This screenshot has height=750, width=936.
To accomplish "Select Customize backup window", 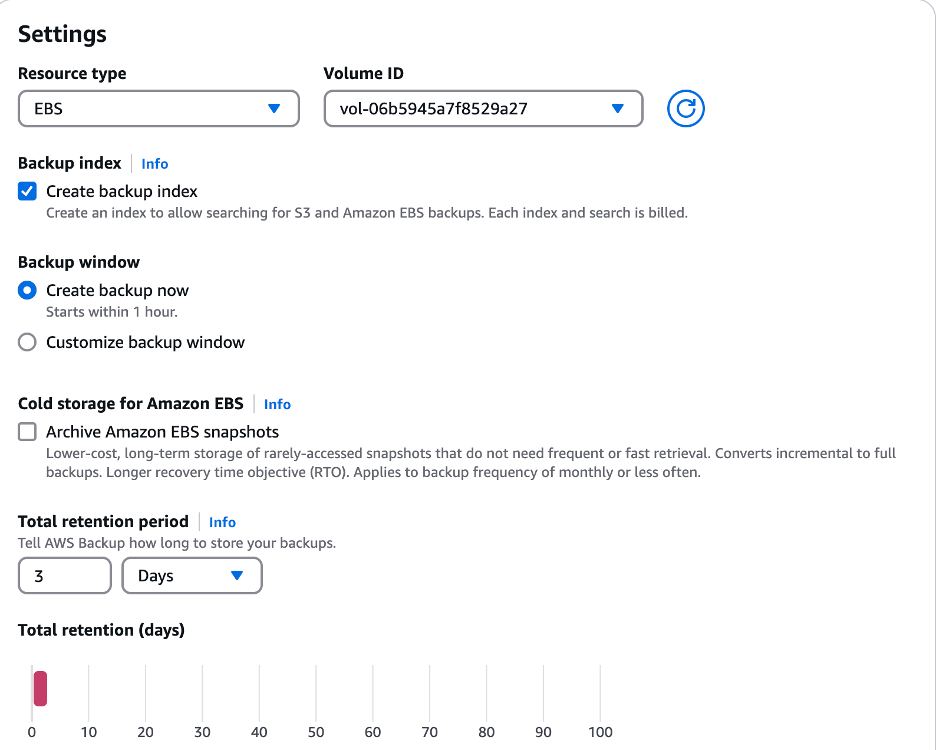I will click(x=27, y=342).
